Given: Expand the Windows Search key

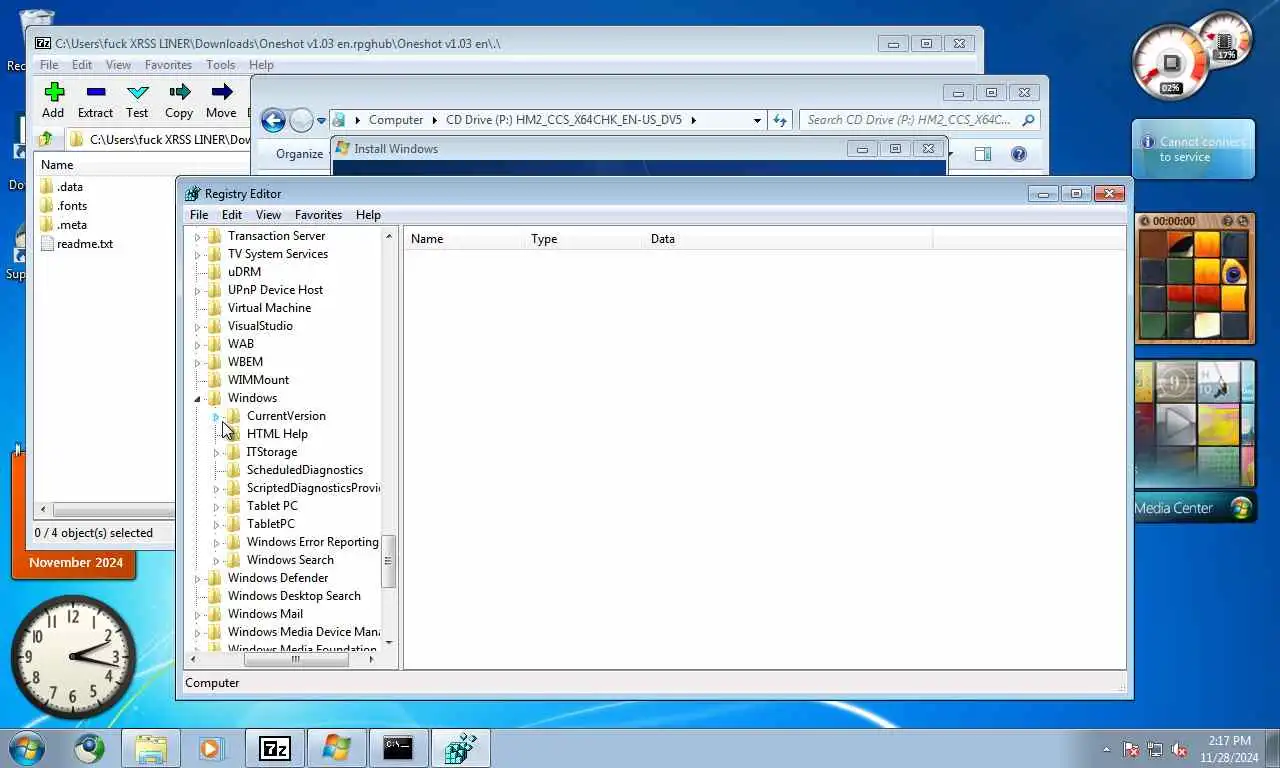Looking at the screenshot, I should pyautogui.click(x=216, y=560).
